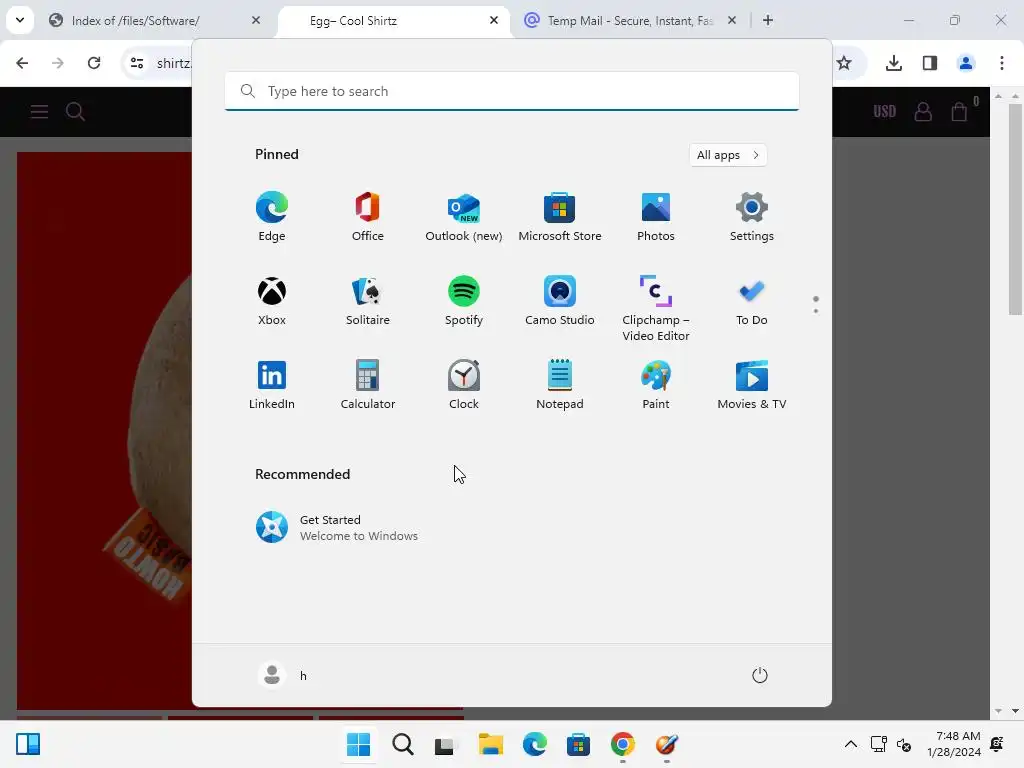Switch to the Temp Mail tab

pos(631,20)
